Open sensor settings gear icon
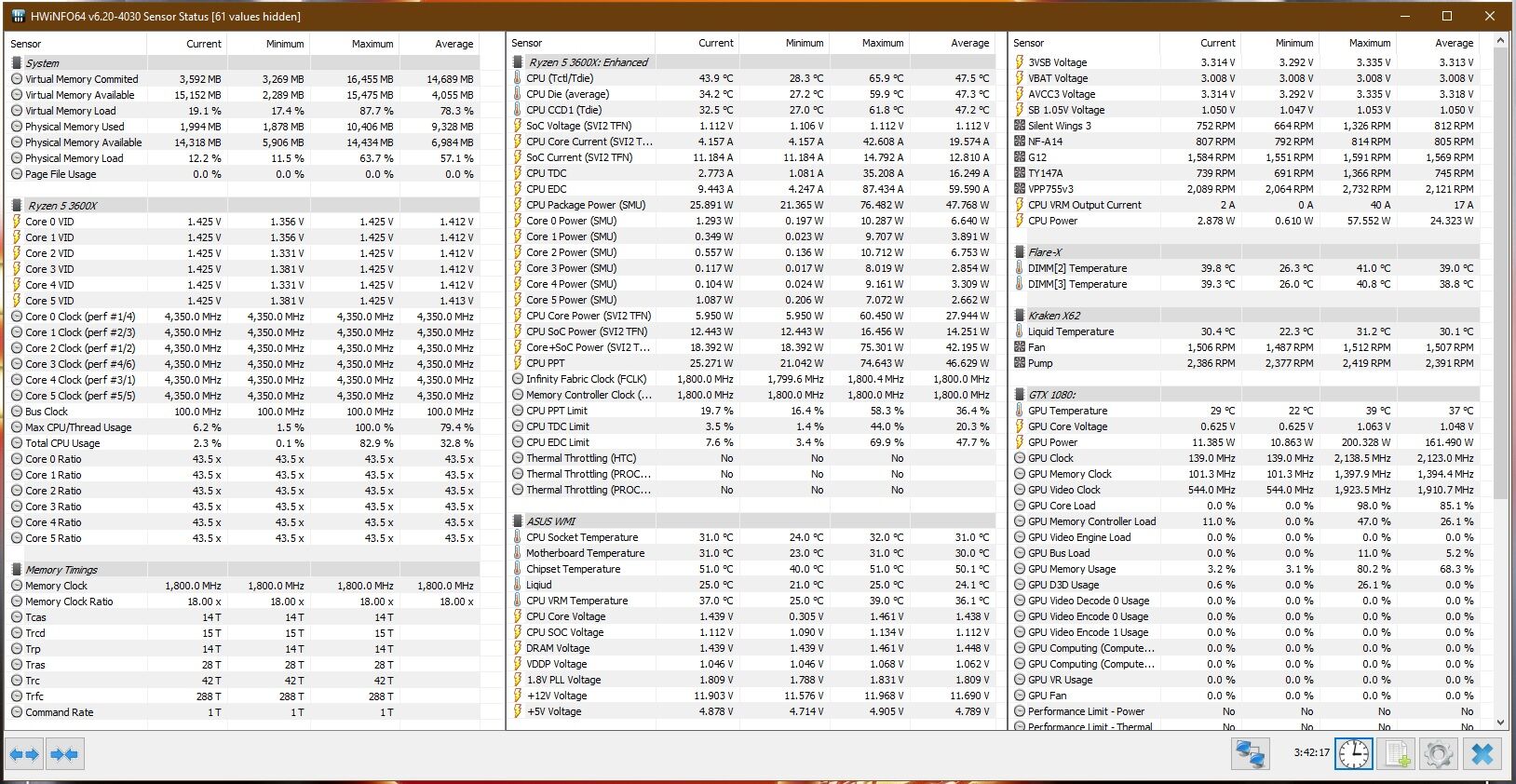1516x784 pixels. pyautogui.click(x=1439, y=753)
